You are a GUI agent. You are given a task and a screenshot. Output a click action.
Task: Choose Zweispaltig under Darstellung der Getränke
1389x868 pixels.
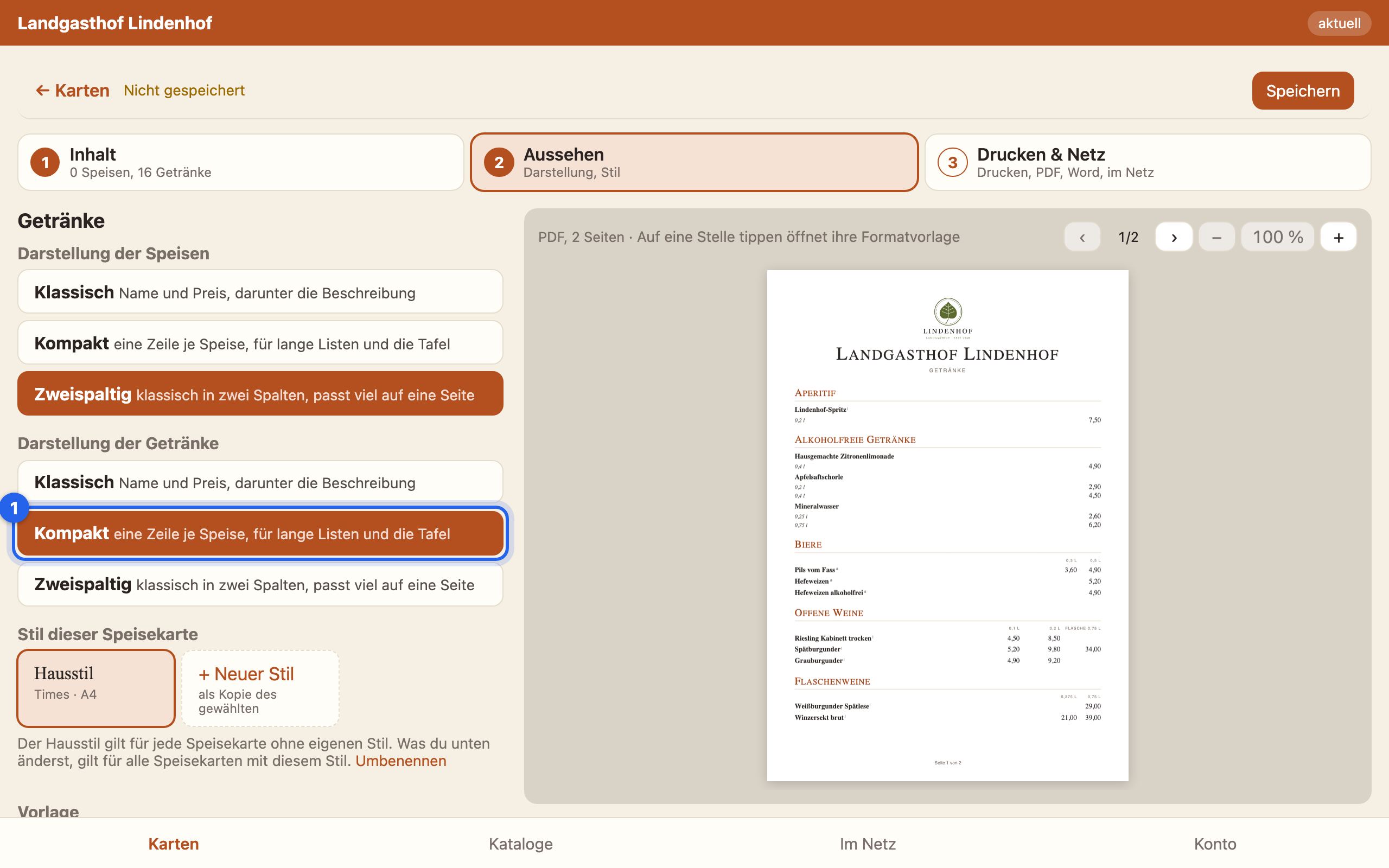coord(260,584)
